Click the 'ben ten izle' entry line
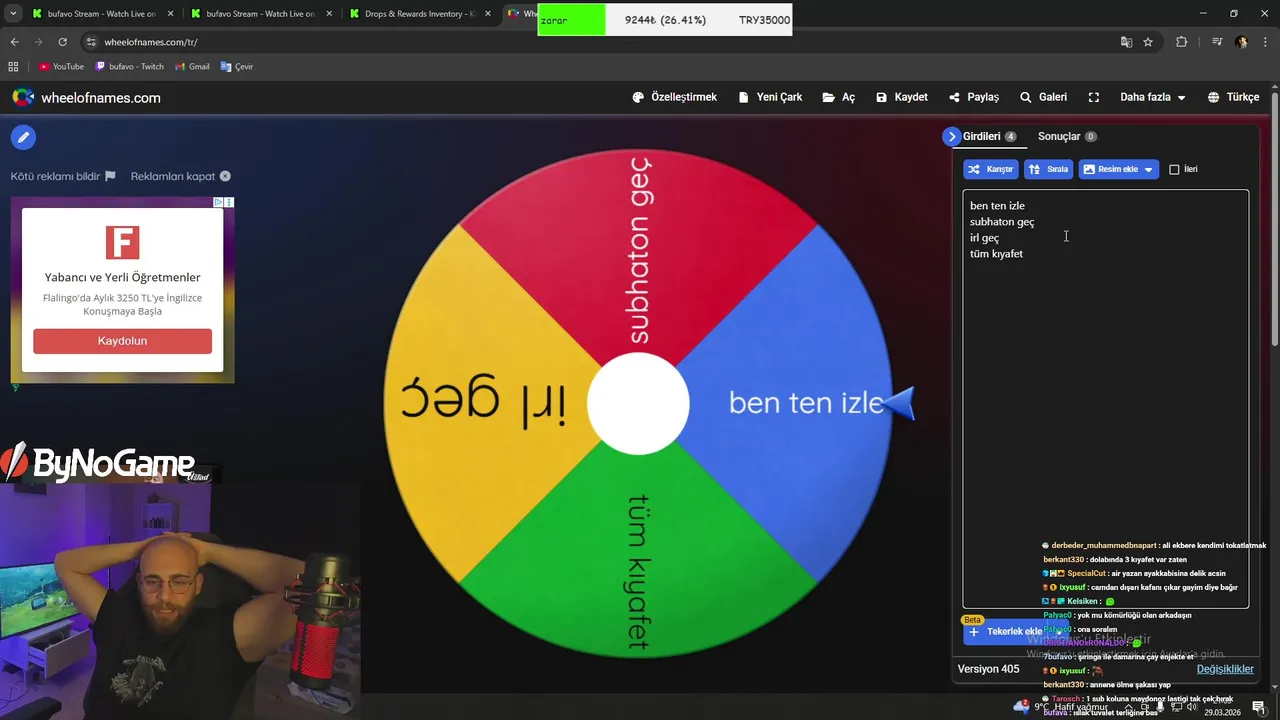1280x720 pixels. (997, 206)
